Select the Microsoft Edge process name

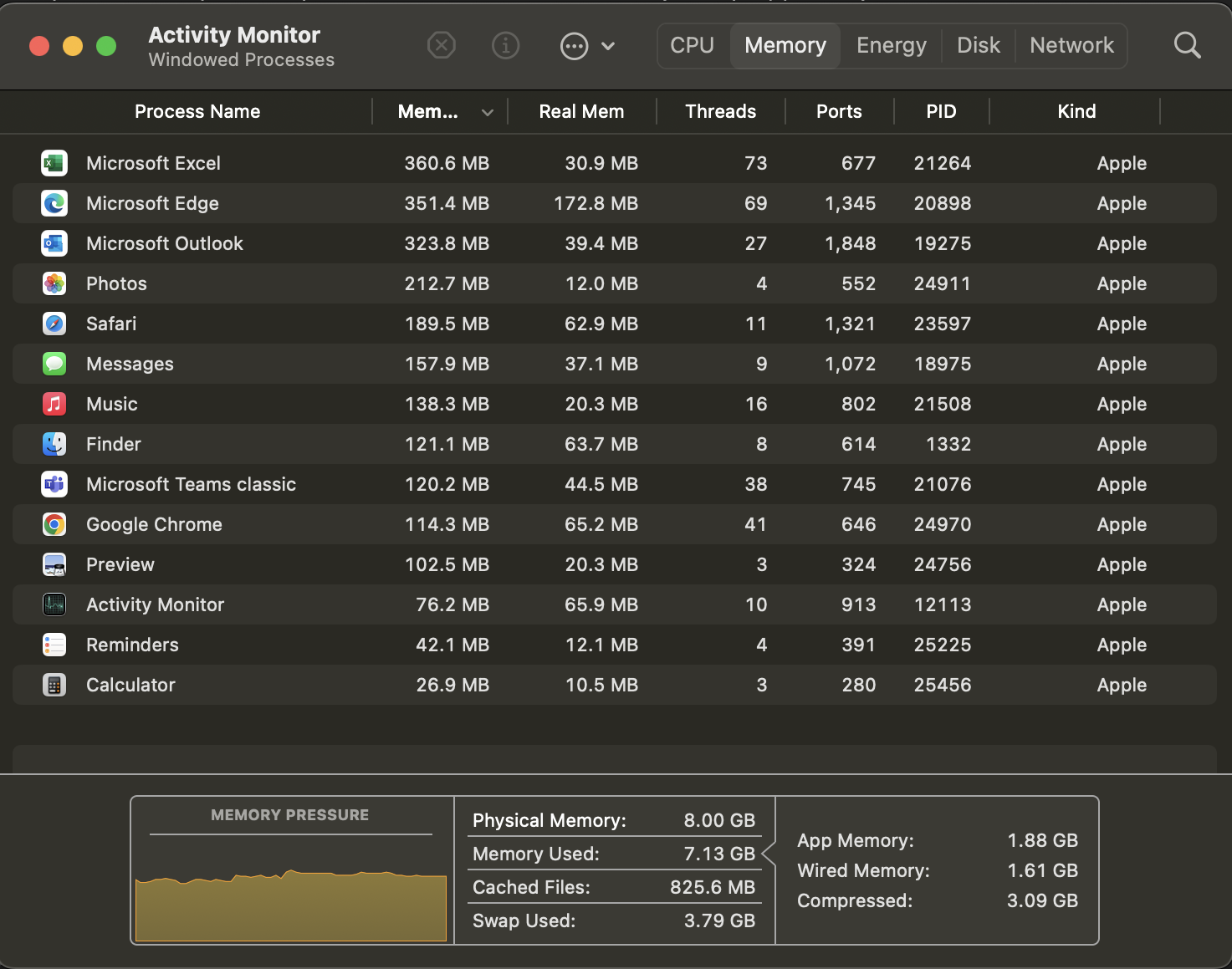(152, 203)
